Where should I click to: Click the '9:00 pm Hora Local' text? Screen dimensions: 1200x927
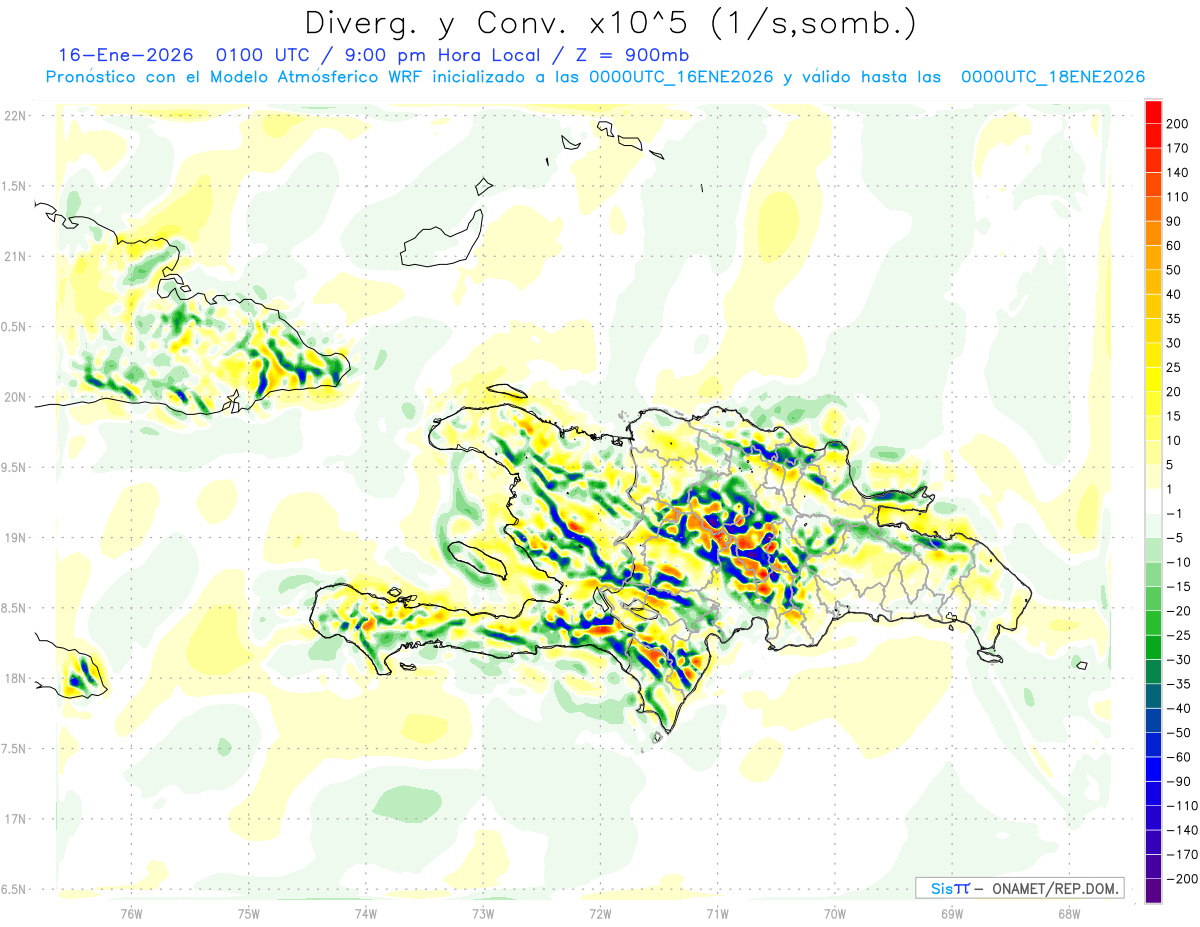(x=441, y=55)
